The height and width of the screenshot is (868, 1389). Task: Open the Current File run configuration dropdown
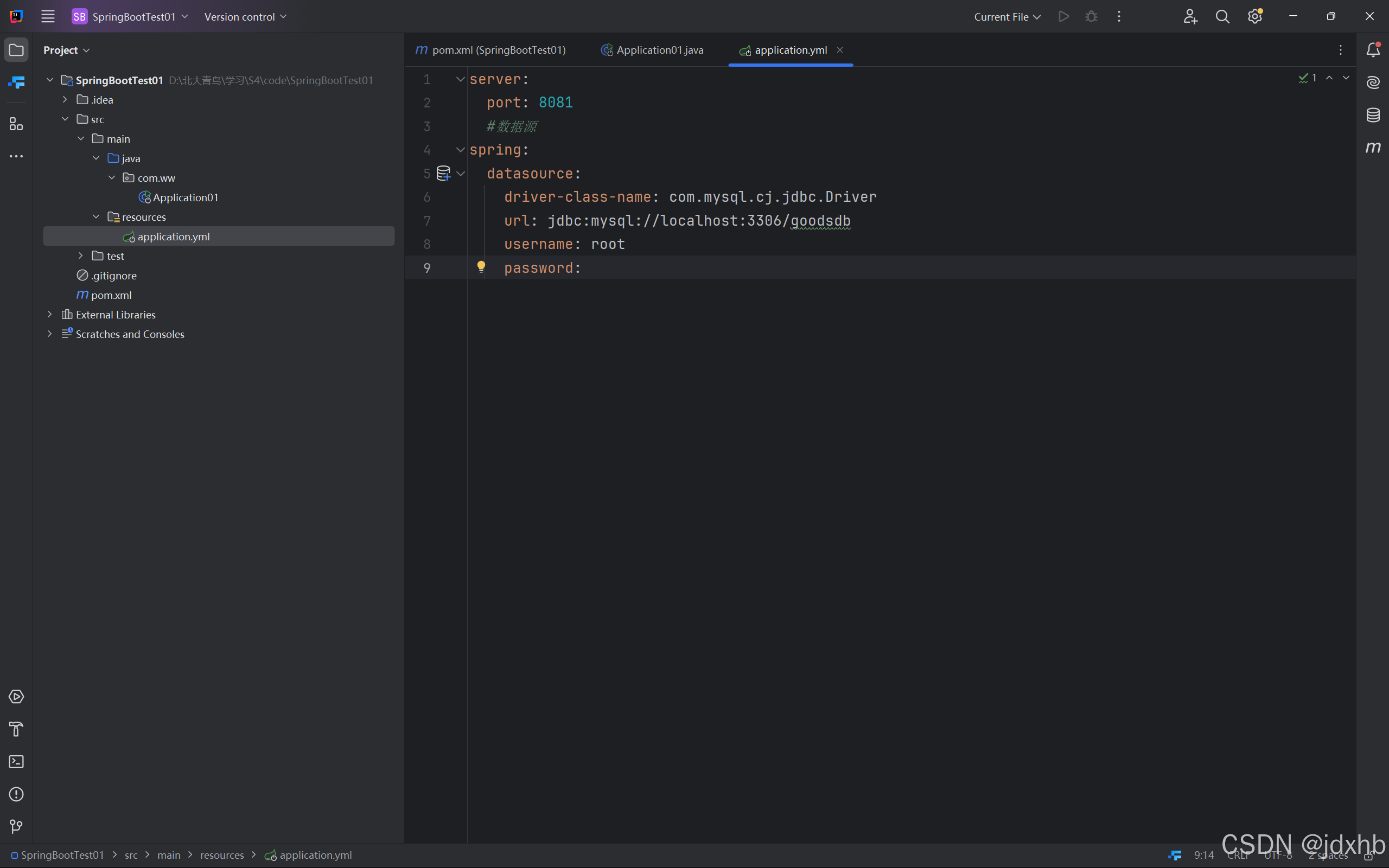(x=1006, y=17)
